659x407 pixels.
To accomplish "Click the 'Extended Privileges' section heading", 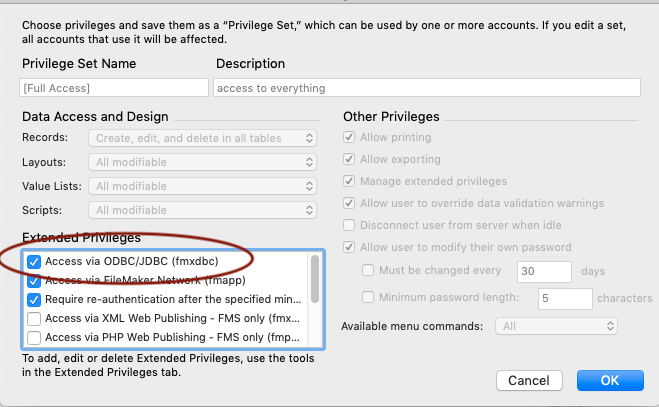I will [x=82, y=238].
